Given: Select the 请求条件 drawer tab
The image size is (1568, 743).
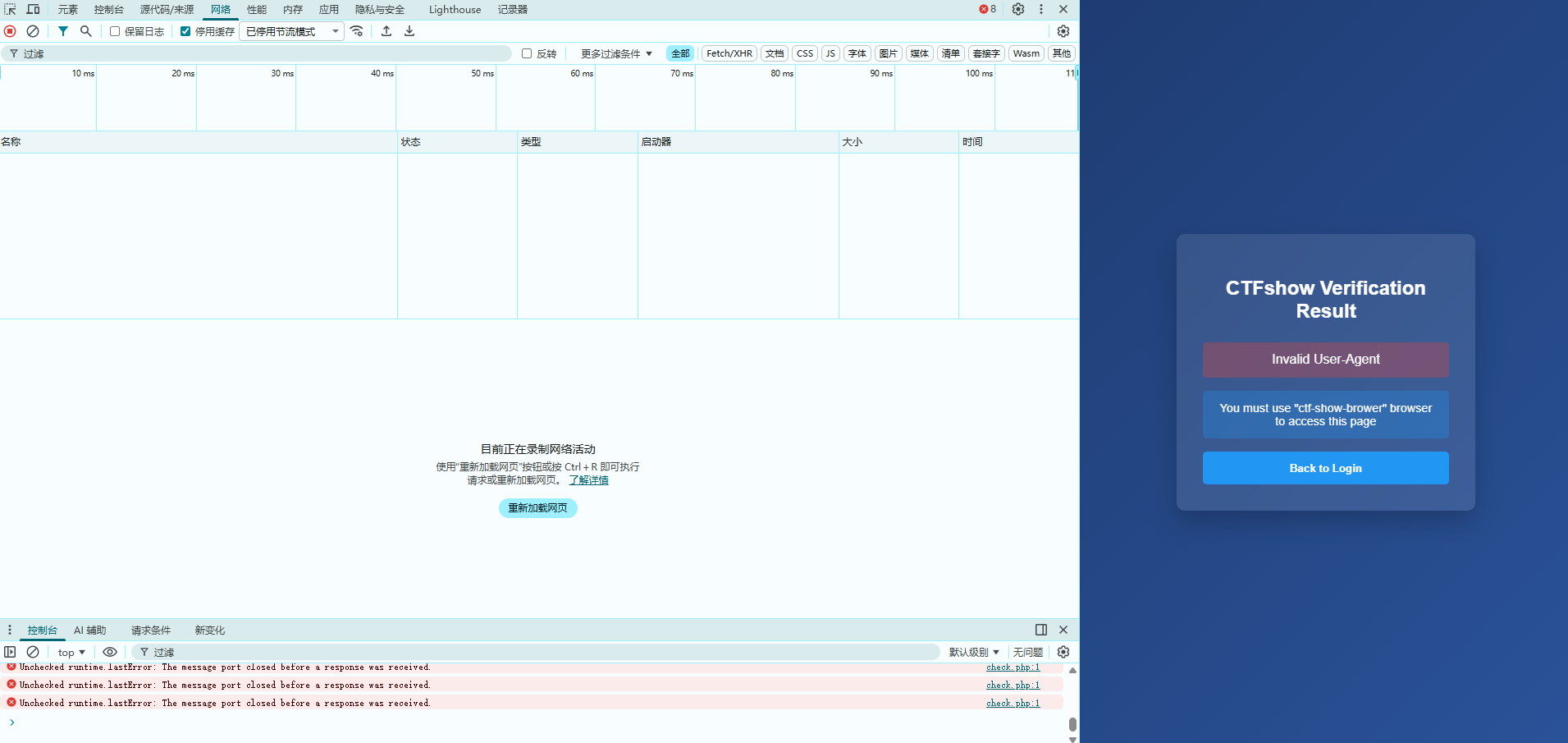Looking at the screenshot, I should pyautogui.click(x=151, y=630).
